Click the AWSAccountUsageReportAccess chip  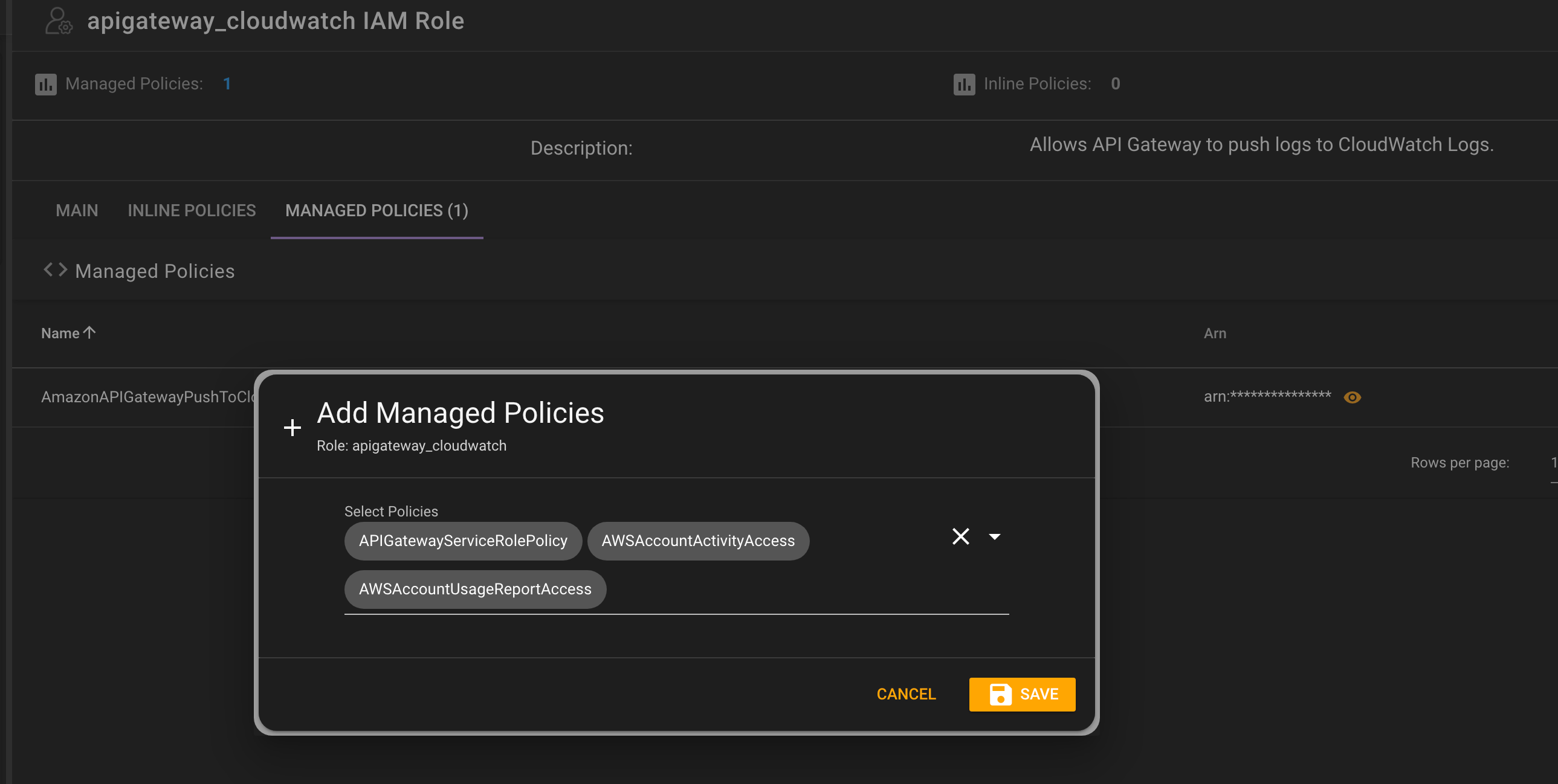click(475, 589)
